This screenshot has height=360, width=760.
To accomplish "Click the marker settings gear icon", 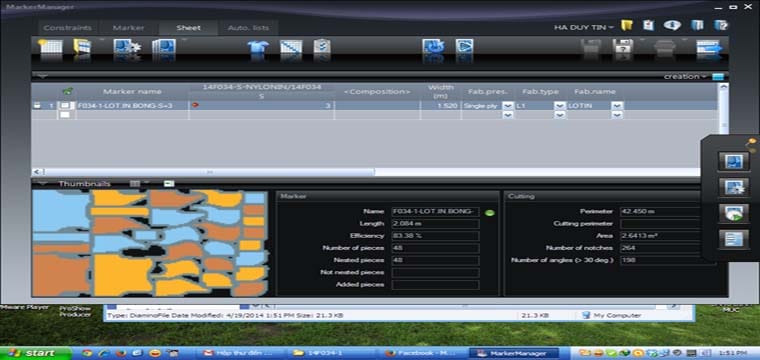I will click(x=127, y=47).
